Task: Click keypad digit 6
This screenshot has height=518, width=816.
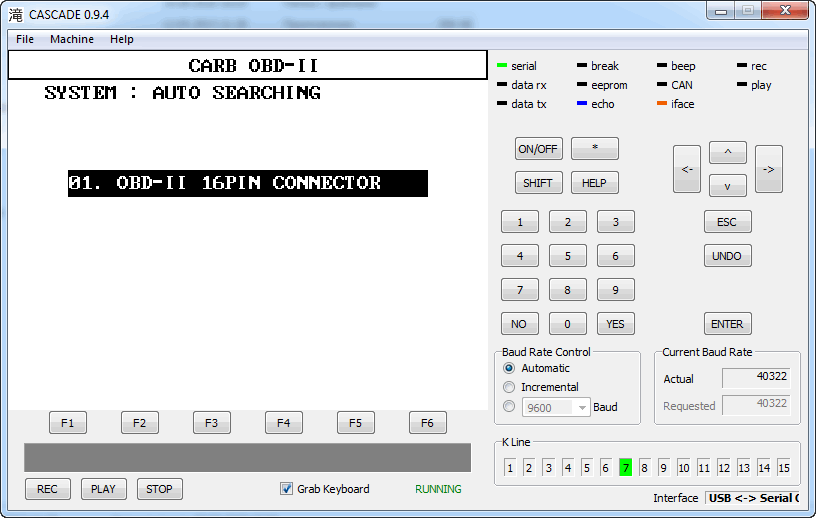Action: pyautogui.click(x=616, y=256)
